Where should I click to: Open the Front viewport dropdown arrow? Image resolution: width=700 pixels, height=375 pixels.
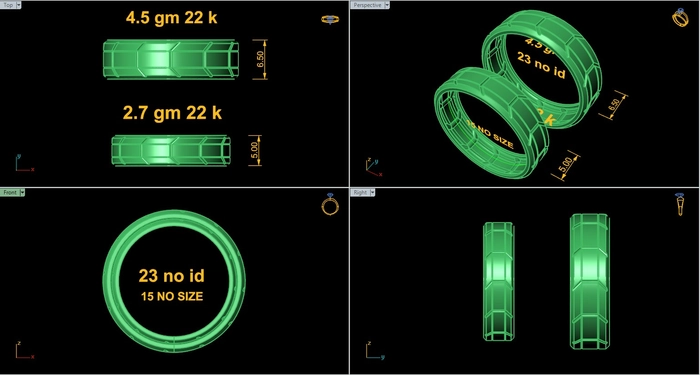[22, 192]
